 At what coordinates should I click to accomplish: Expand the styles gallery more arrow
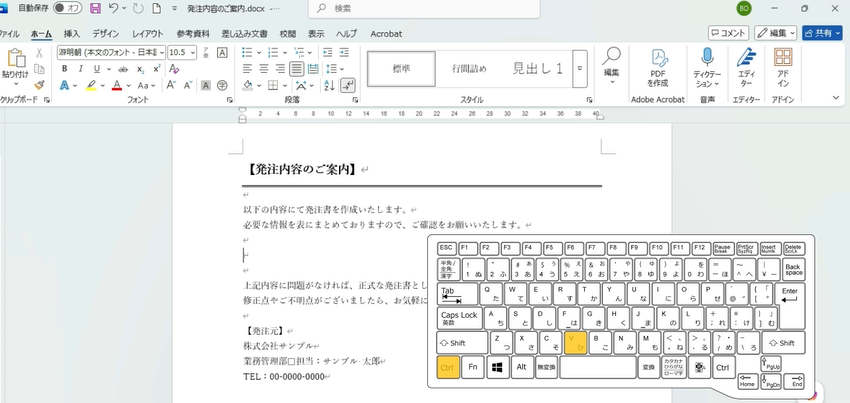pos(579,68)
